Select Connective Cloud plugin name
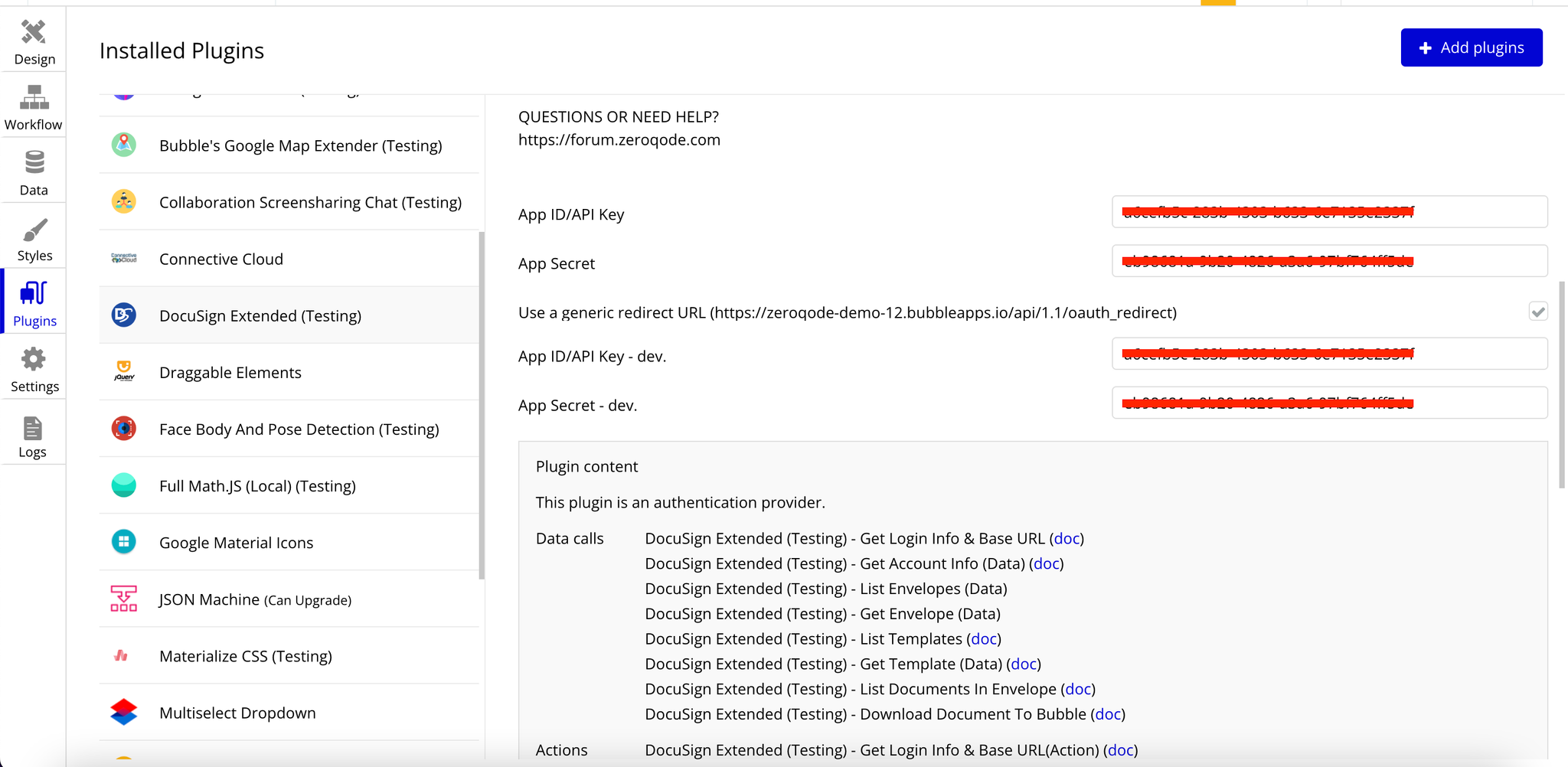The height and width of the screenshot is (767, 1568). 221,259
